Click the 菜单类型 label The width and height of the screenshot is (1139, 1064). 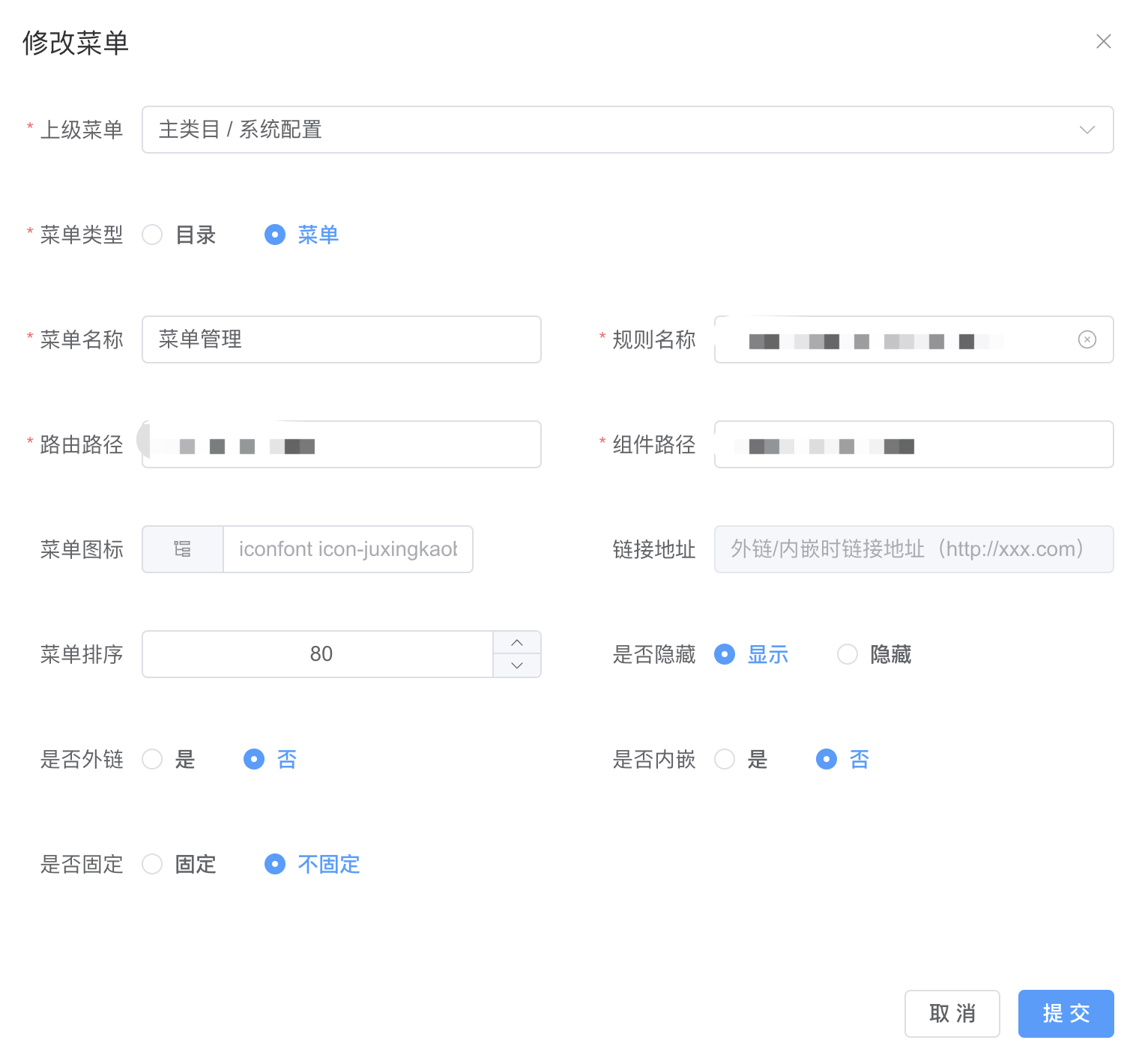tap(81, 235)
